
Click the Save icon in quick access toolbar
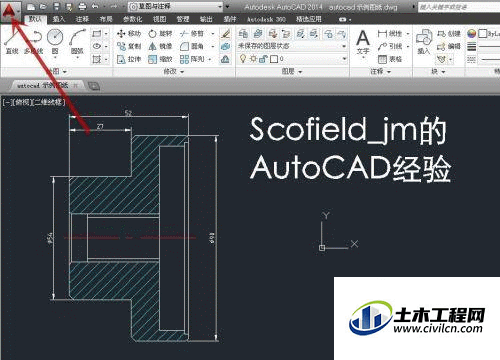pos(57,7)
